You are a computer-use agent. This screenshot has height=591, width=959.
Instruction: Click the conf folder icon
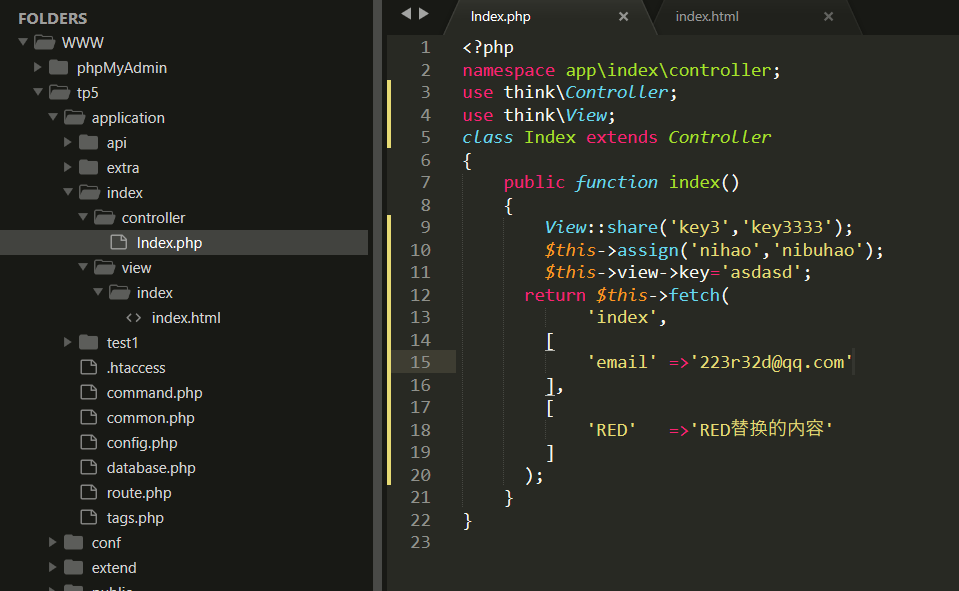(73, 543)
